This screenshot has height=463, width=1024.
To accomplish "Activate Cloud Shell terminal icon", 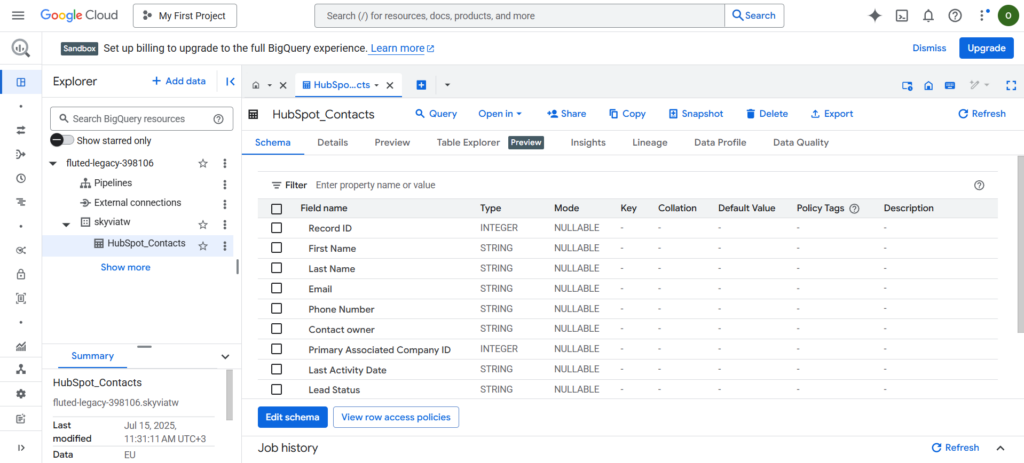I will (902, 16).
